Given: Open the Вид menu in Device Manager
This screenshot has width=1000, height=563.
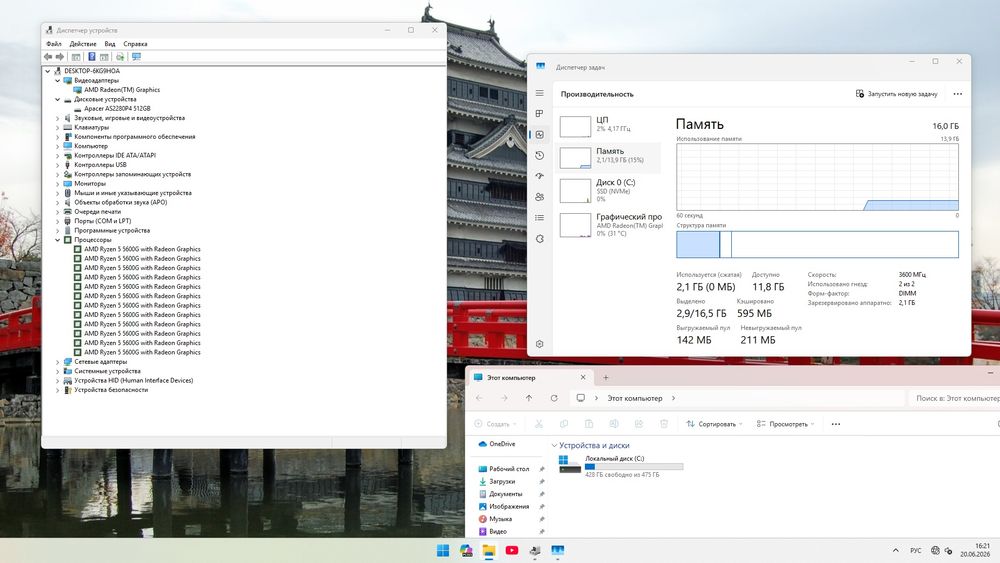Looking at the screenshot, I should pos(110,44).
